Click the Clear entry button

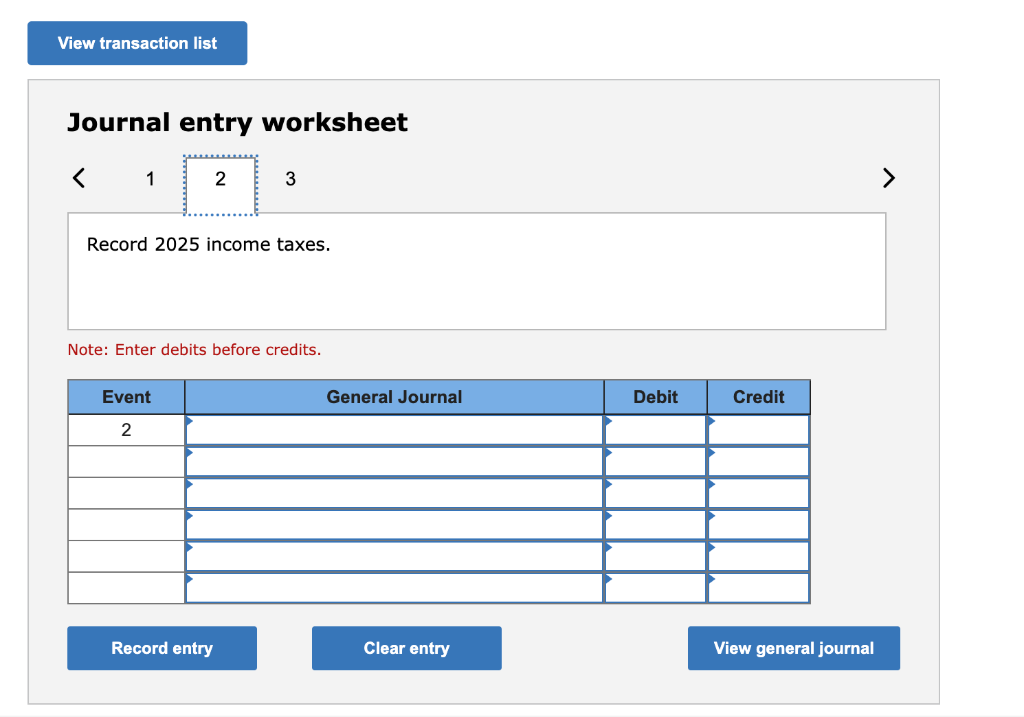tap(406, 648)
